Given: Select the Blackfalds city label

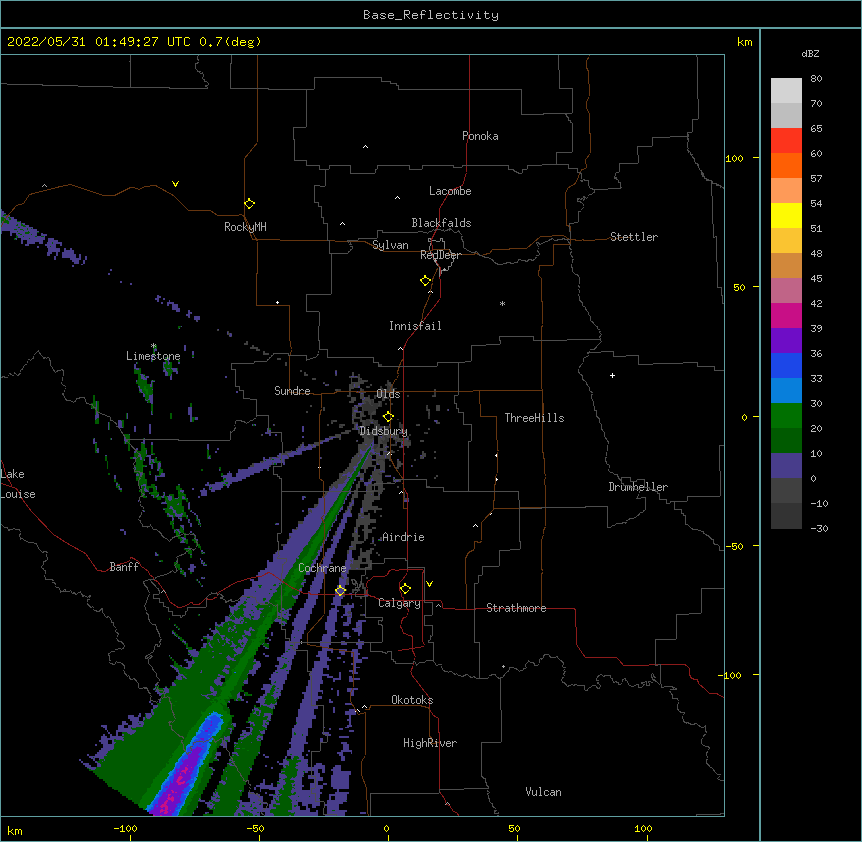Looking at the screenshot, I should click(x=441, y=223).
